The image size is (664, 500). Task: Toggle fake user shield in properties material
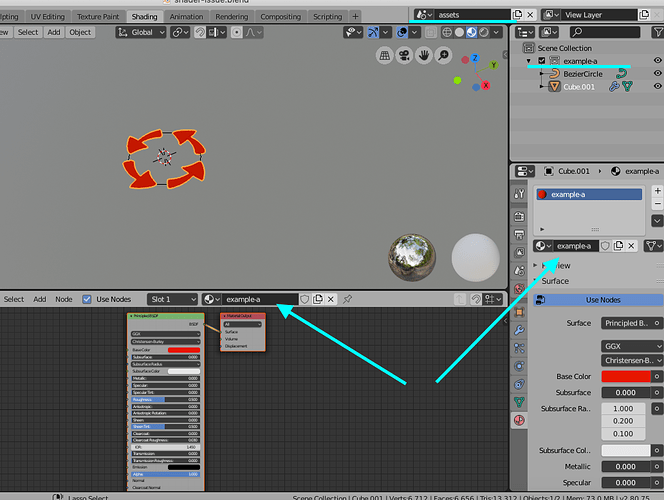click(x=605, y=246)
